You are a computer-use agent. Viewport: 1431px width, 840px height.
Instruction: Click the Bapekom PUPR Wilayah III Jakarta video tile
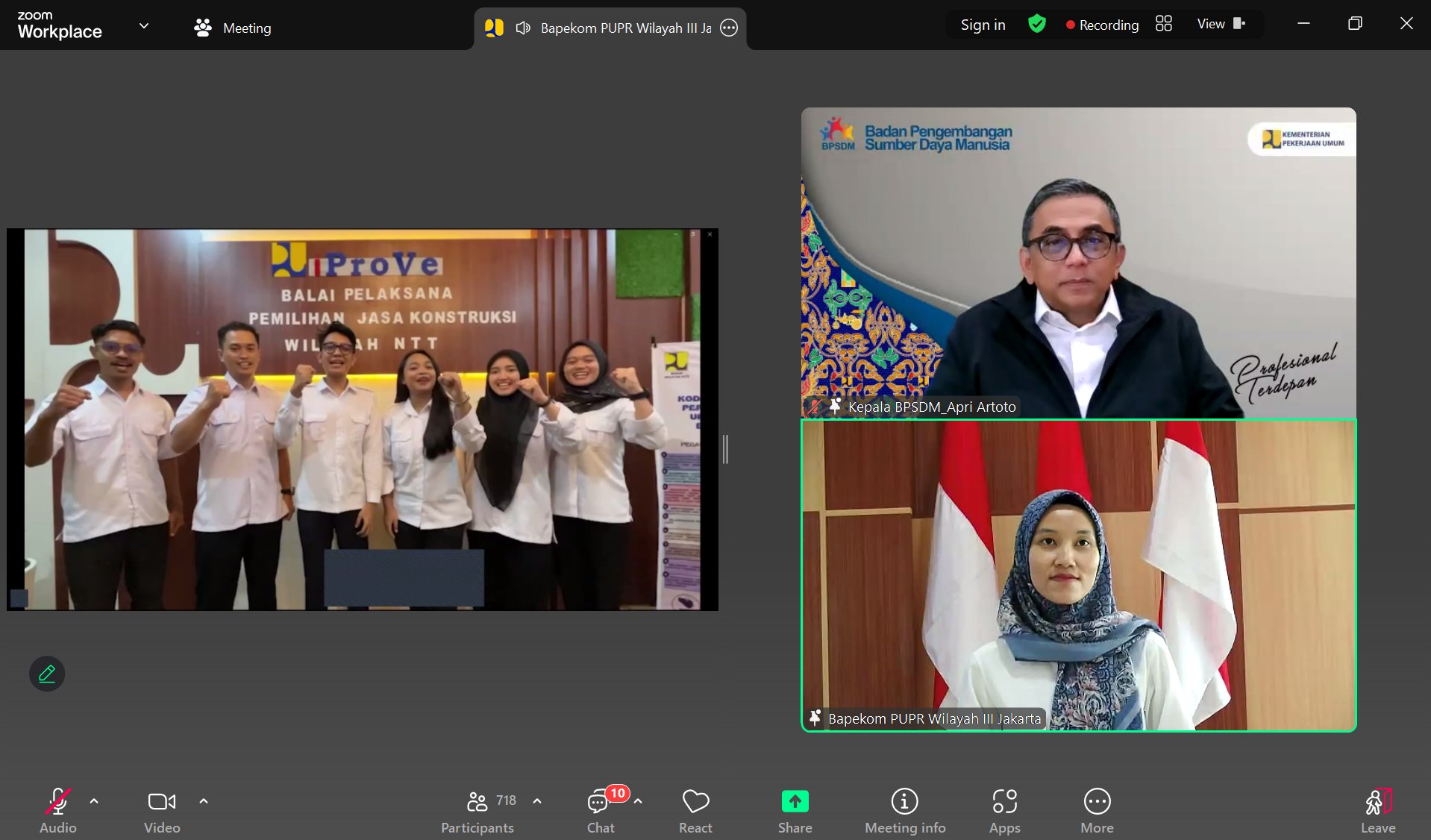point(1079,575)
